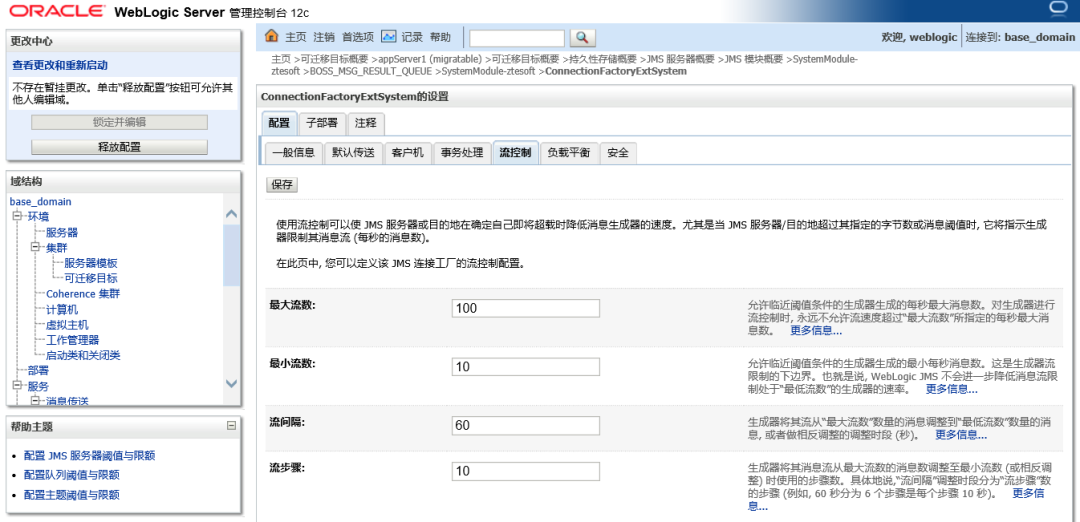Collapse the 消息传送 tree node

point(35,401)
